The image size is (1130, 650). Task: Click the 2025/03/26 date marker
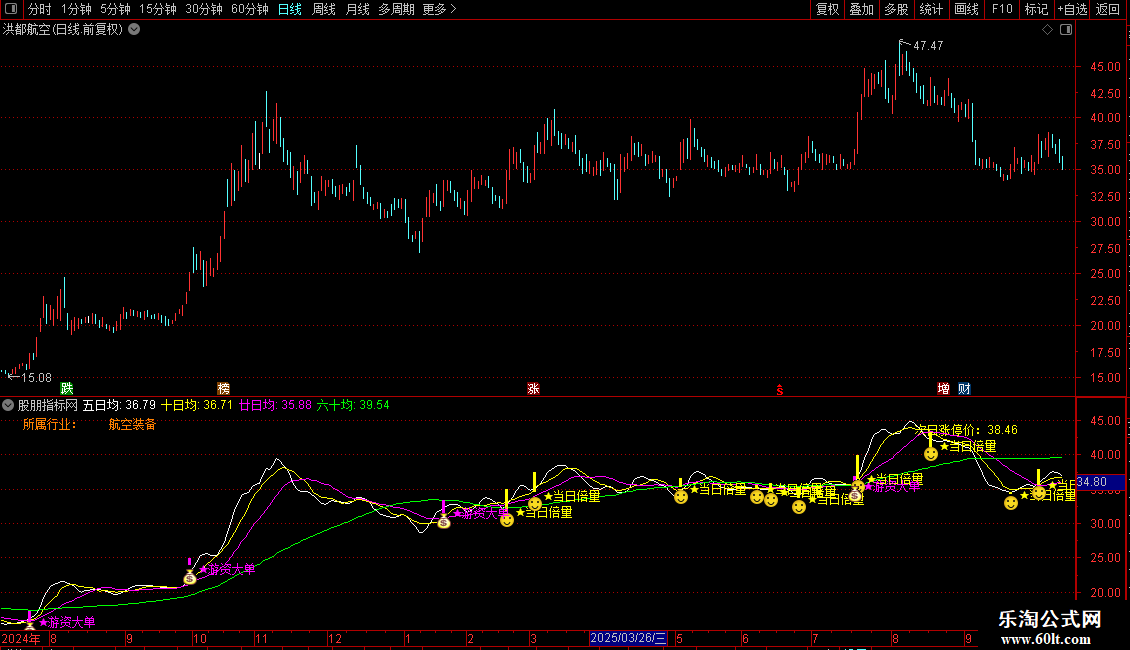pyautogui.click(x=628, y=638)
